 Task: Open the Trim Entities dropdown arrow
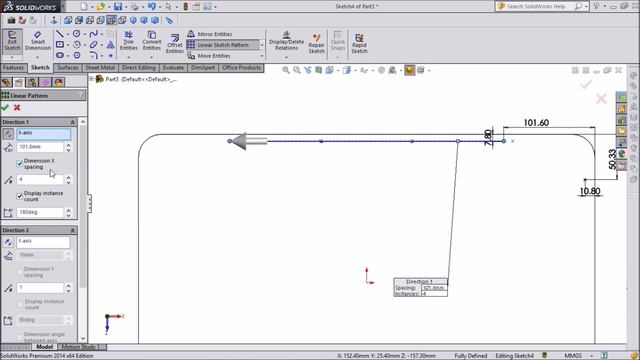(x=129, y=57)
